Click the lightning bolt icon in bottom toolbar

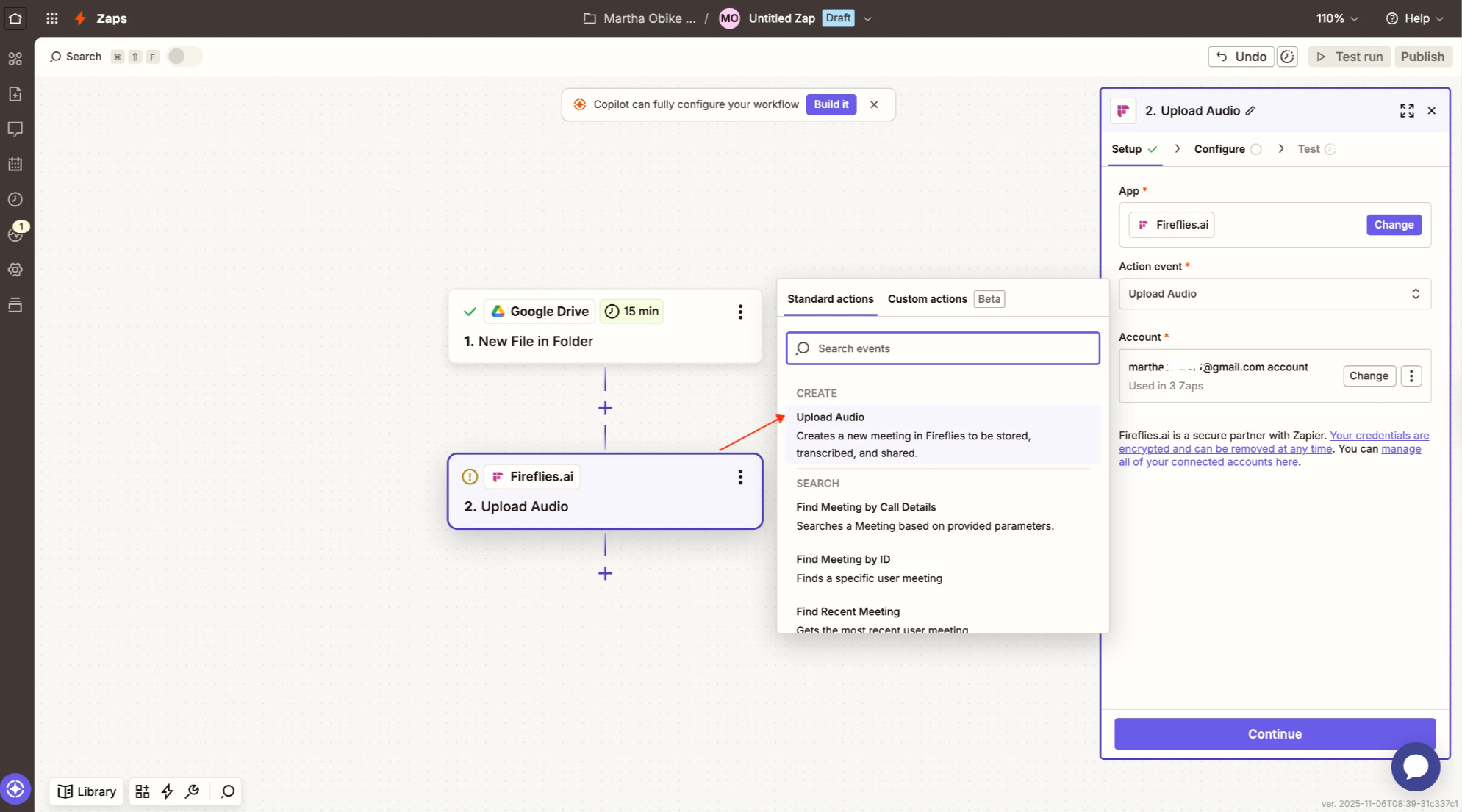point(168,791)
